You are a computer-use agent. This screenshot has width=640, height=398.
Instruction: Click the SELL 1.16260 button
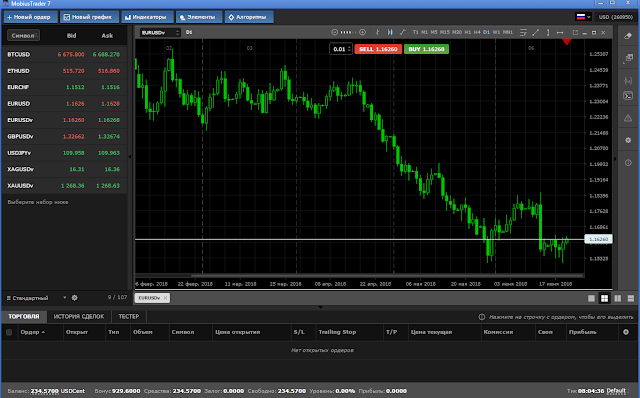click(378, 49)
